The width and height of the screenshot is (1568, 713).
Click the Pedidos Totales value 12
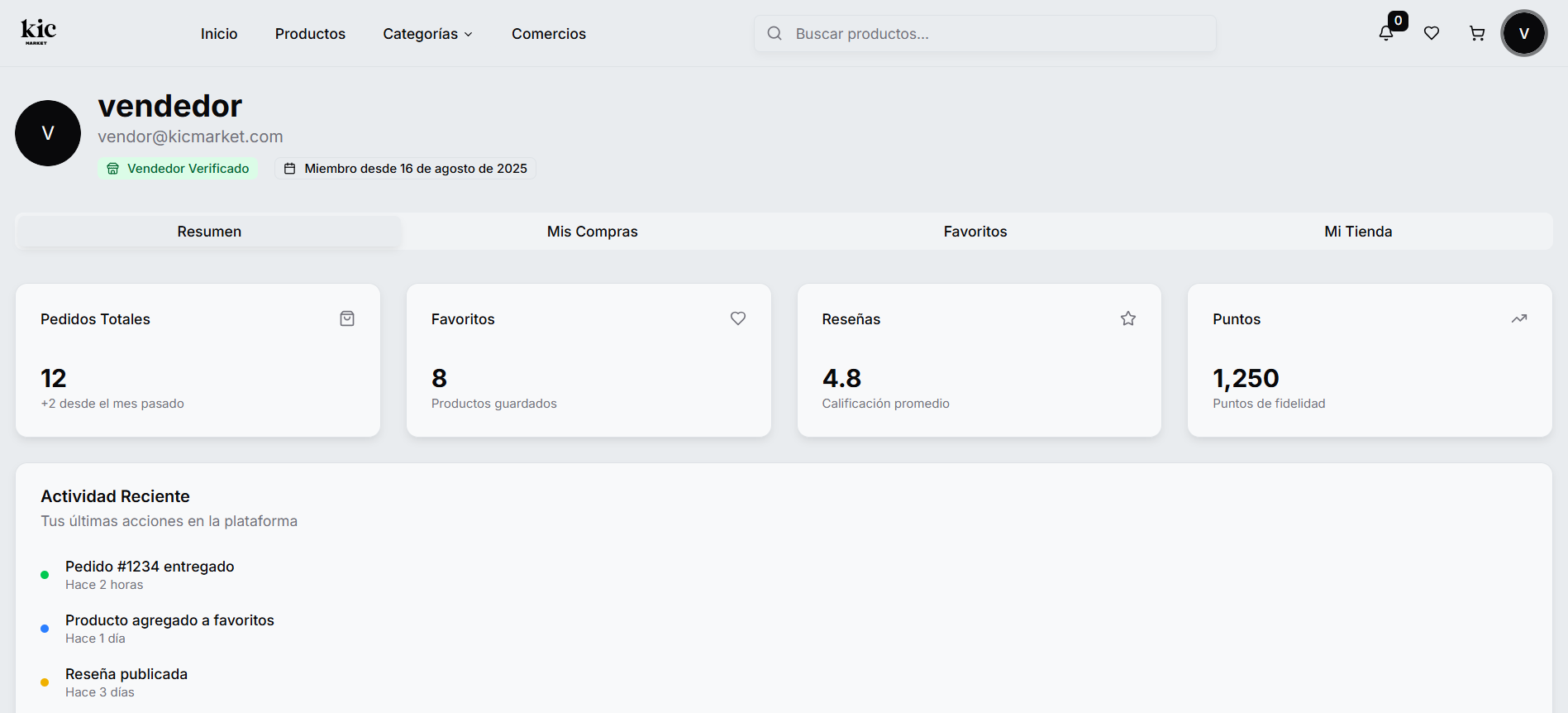click(54, 378)
